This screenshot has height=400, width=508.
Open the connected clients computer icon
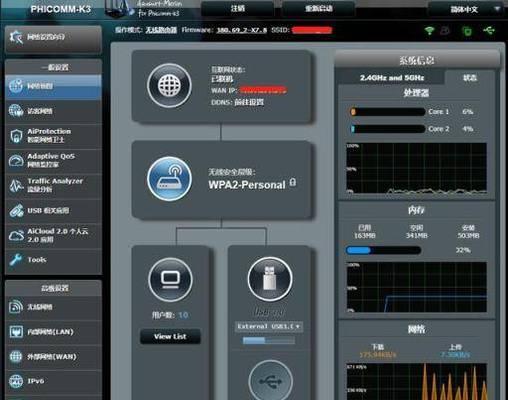[170, 279]
